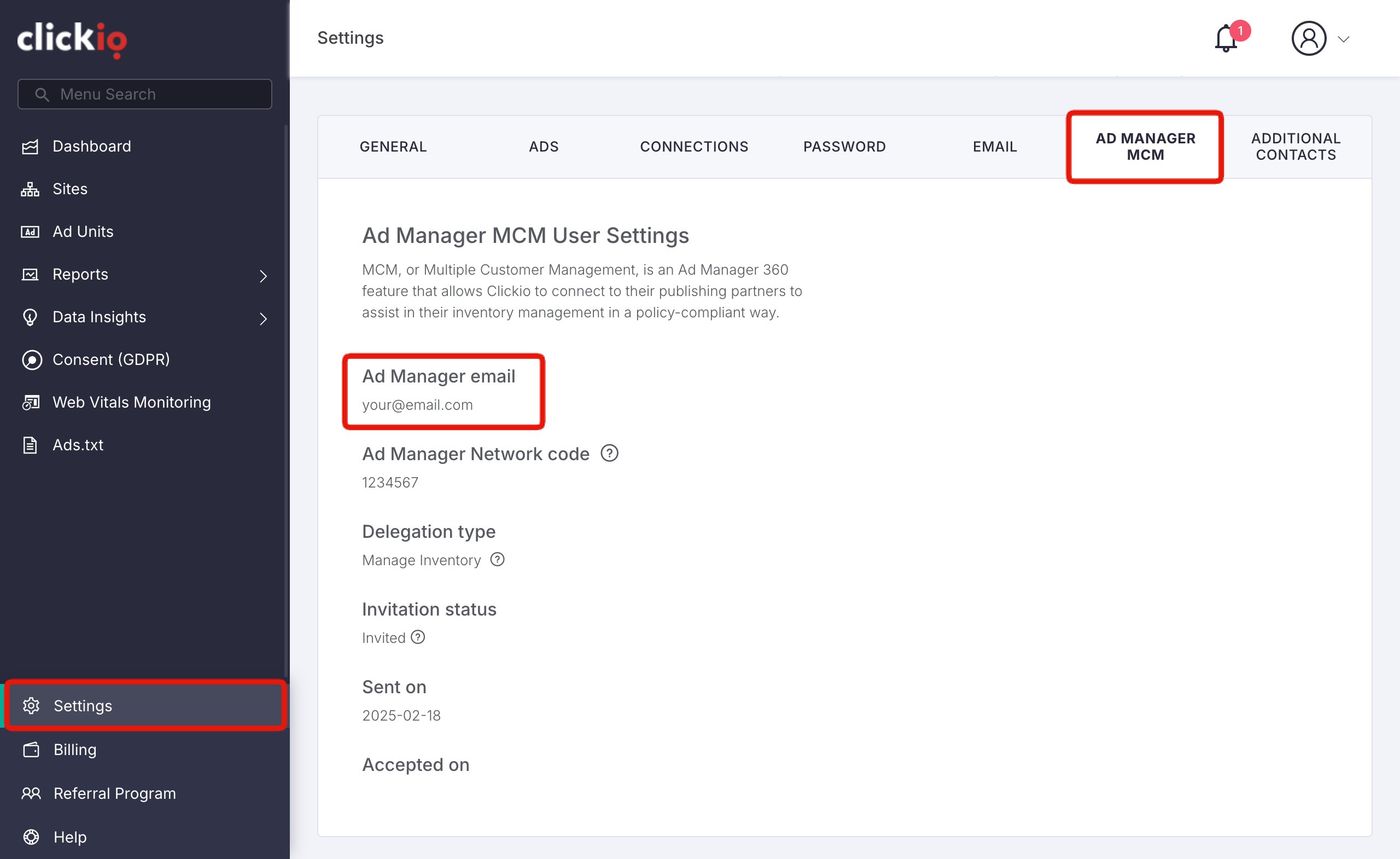The height and width of the screenshot is (859, 1400).
Task: Click the Web Vitals Monitoring icon
Action: coord(31,403)
